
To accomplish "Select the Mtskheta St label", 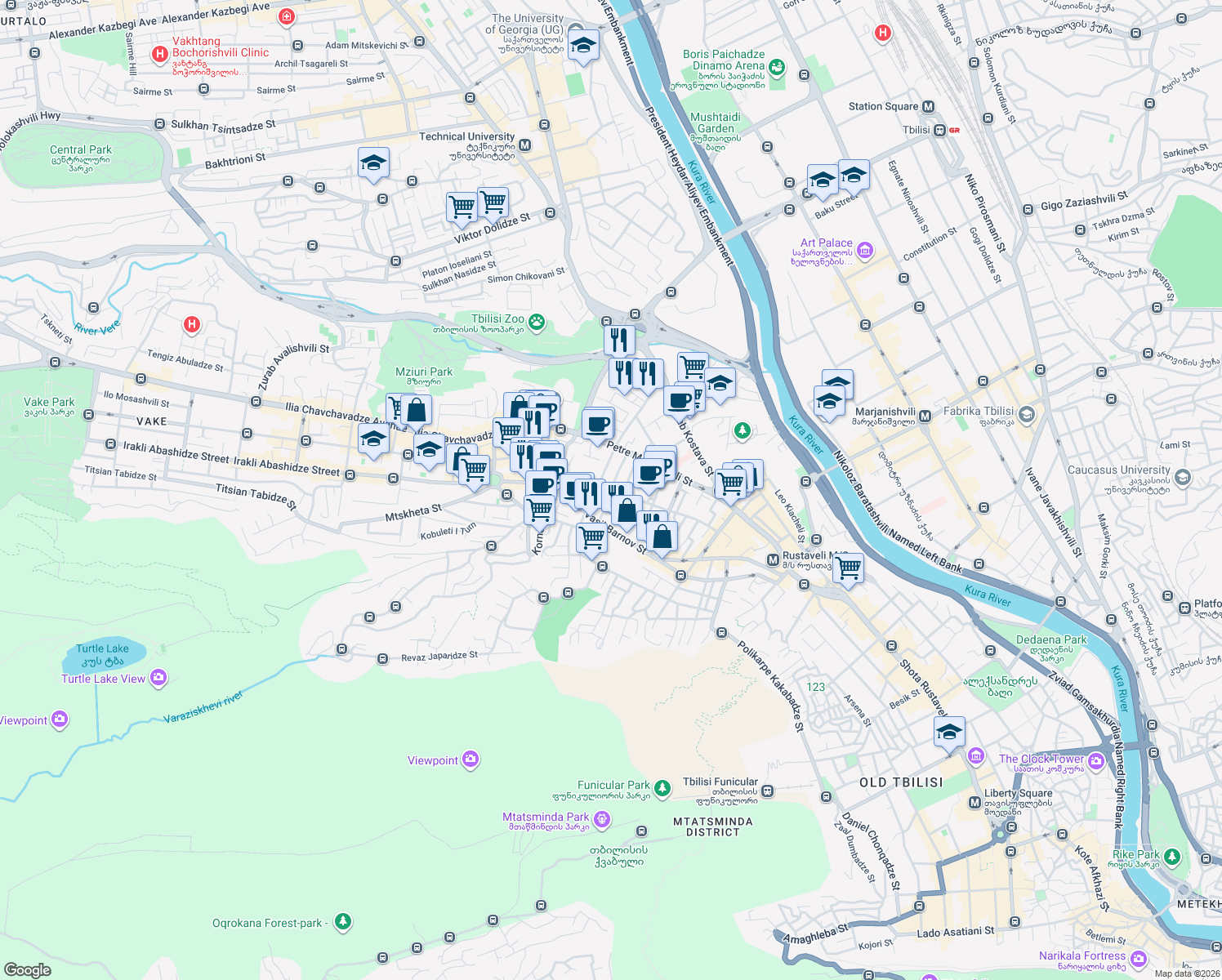I will click(x=413, y=513).
